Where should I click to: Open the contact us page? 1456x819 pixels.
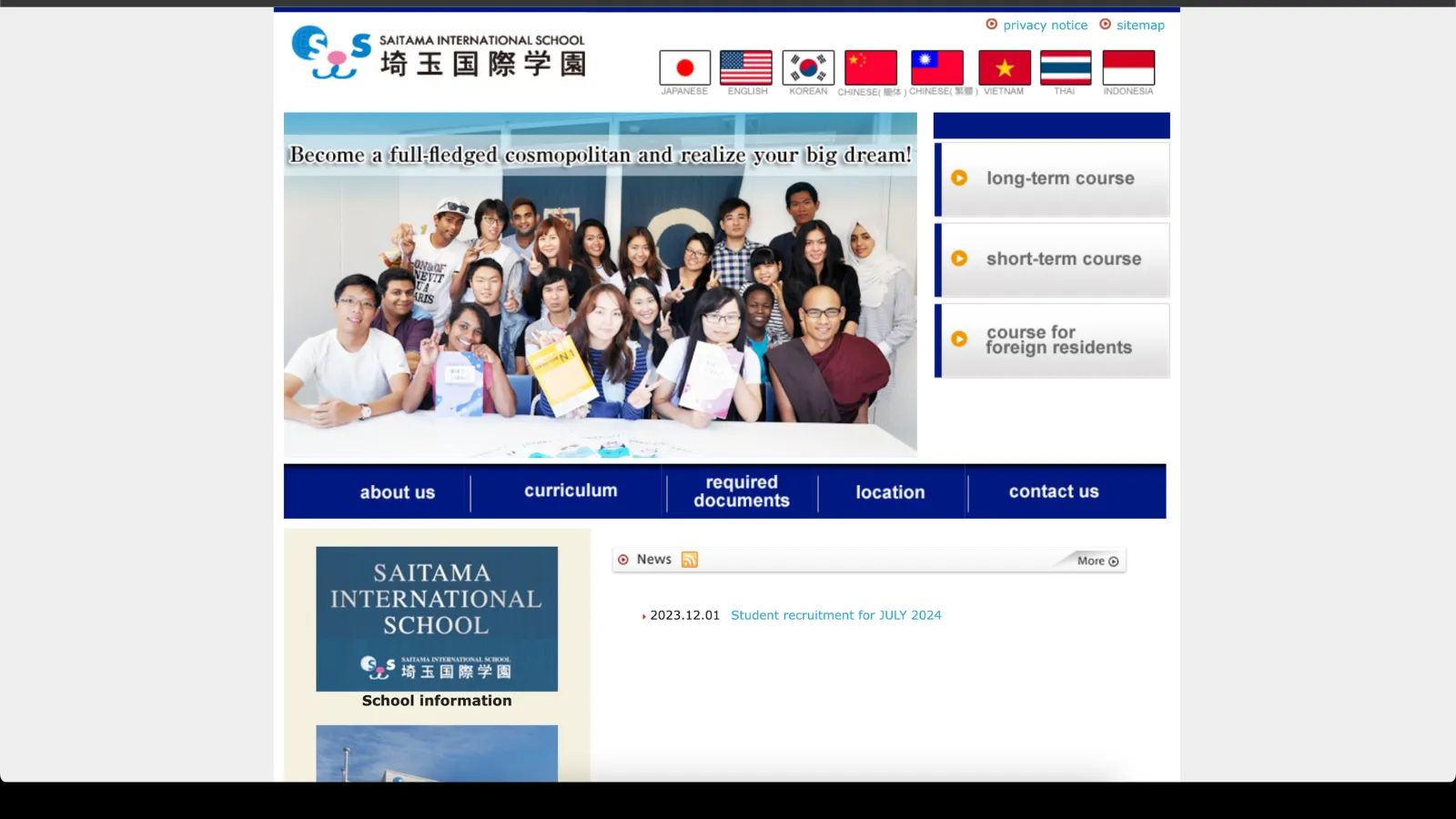[1053, 491]
